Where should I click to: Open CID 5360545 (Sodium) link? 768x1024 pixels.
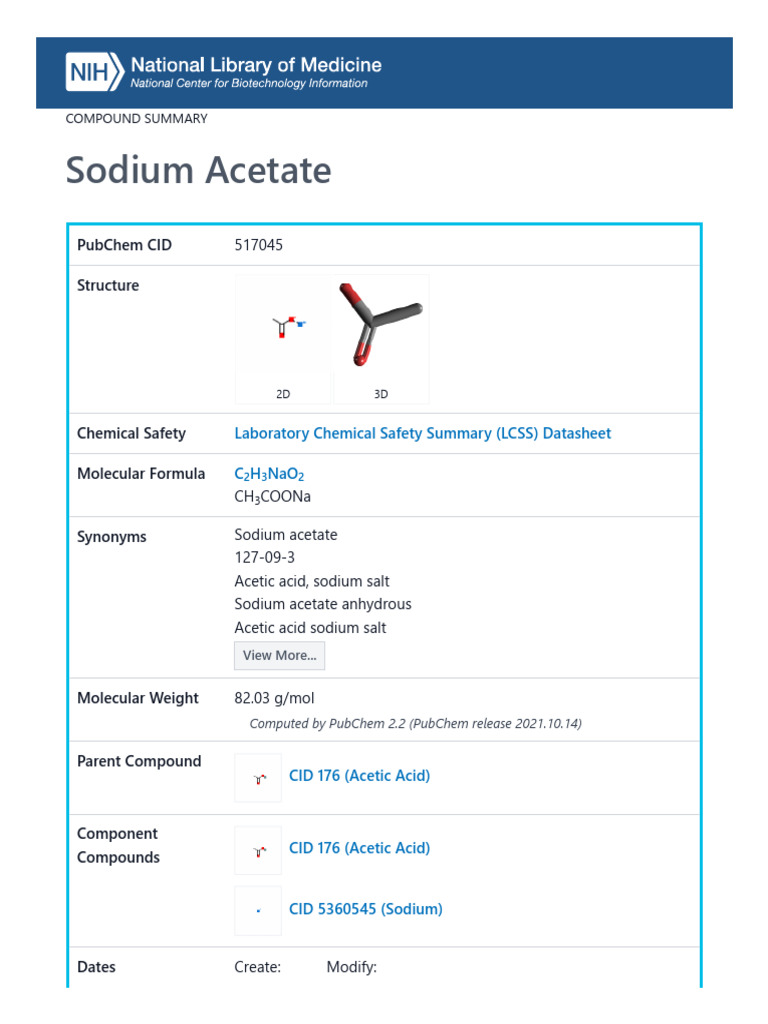[x=365, y=909]
